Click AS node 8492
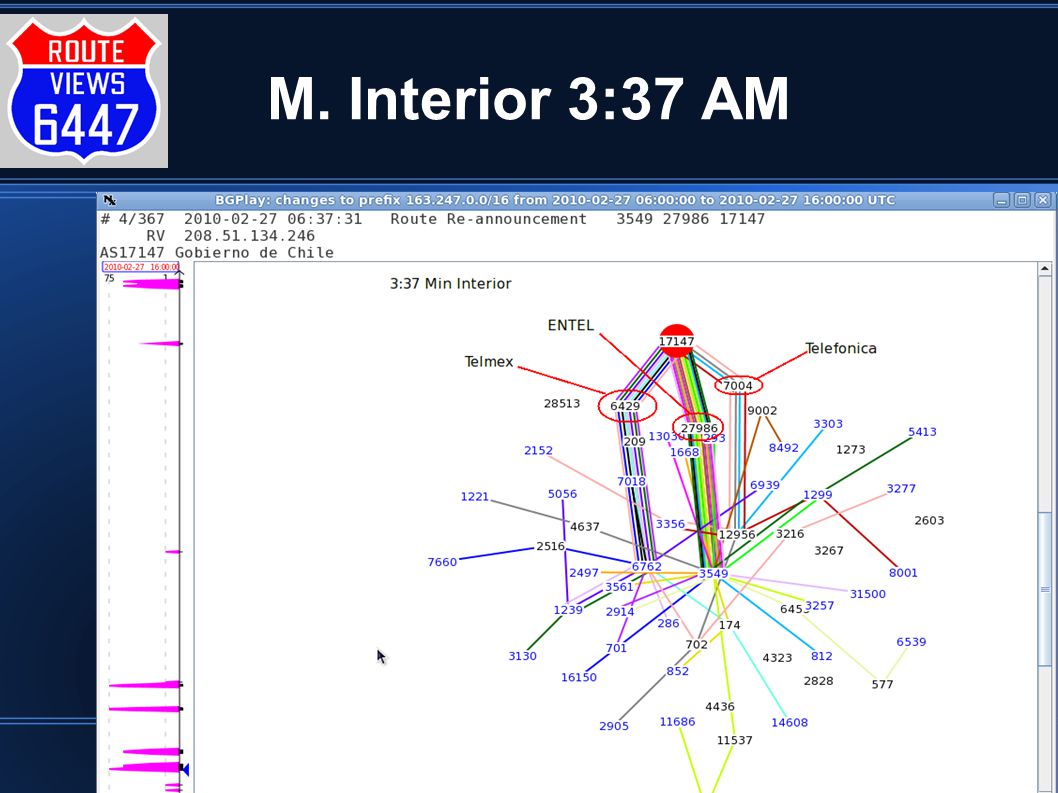This screenshot has width=1058, height=793. pos(783,447)
